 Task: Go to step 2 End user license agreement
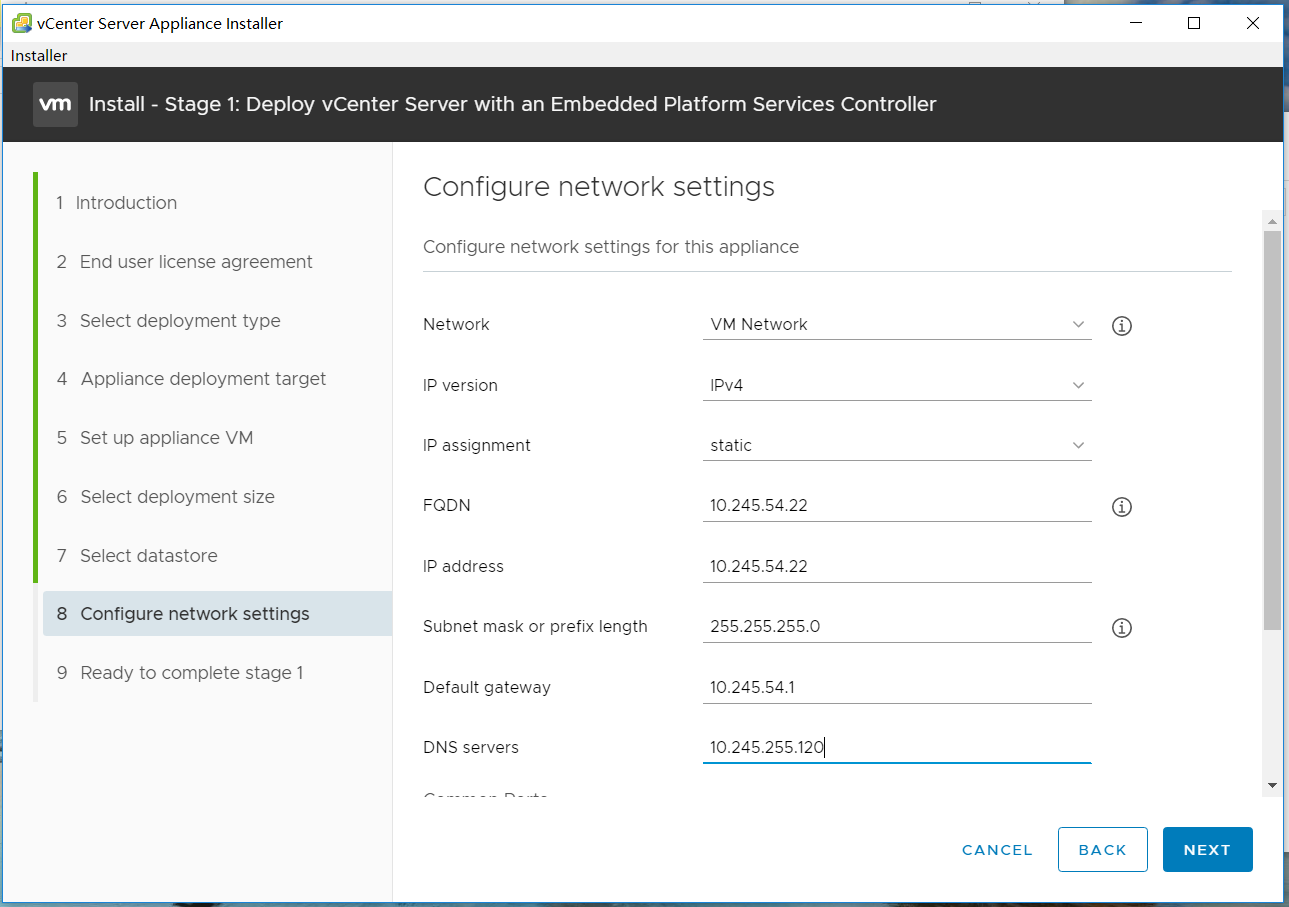click(x=184, y=262)
